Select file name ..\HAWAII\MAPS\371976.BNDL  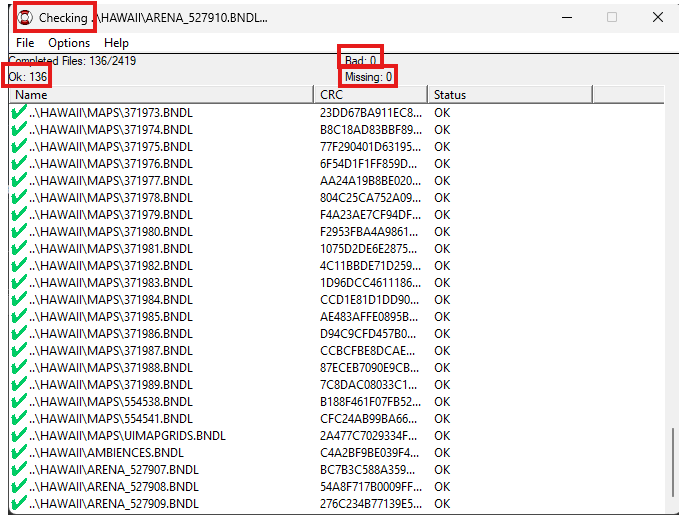tap(111, 164)
